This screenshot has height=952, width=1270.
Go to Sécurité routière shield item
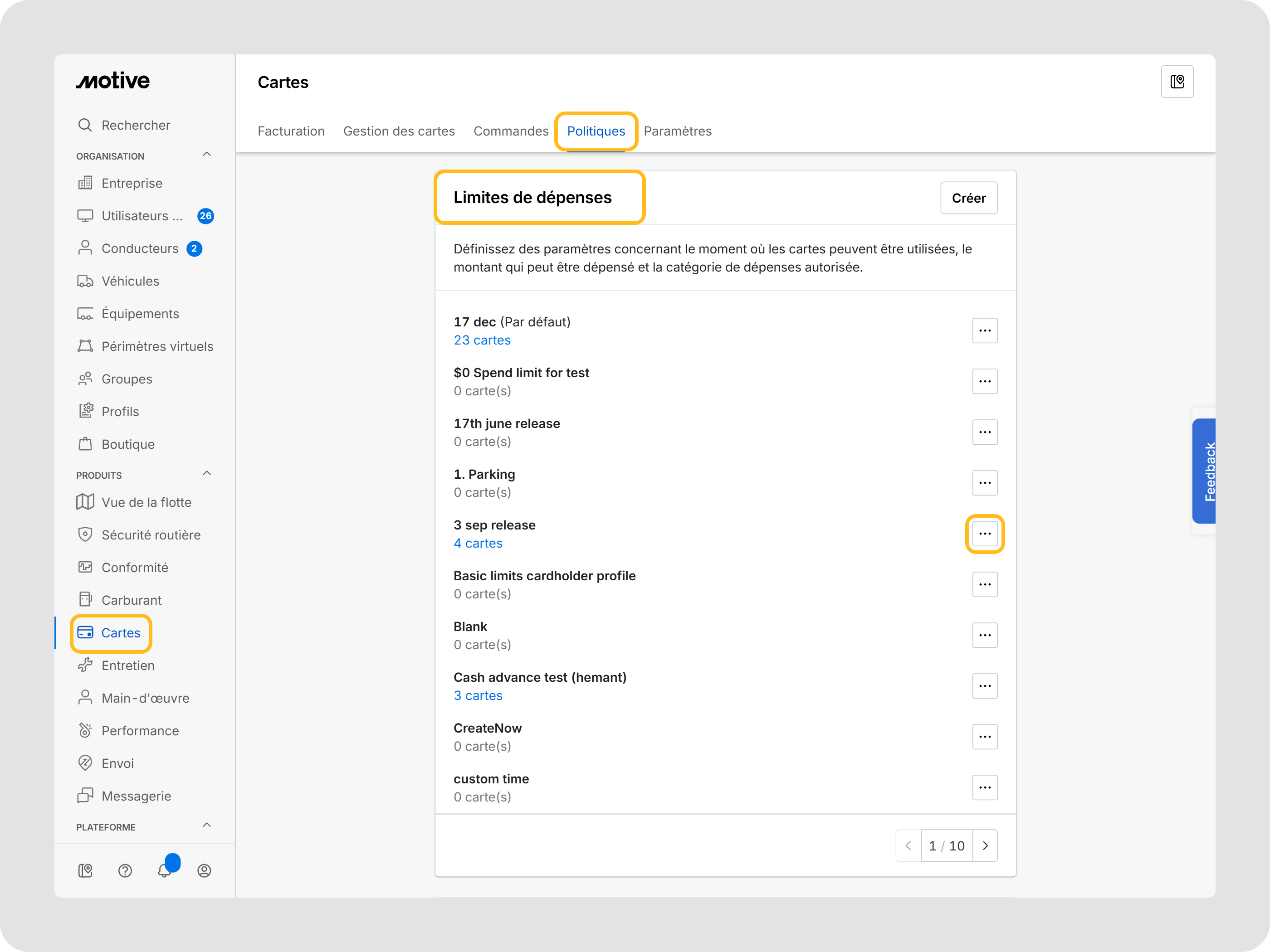coord(151,534)
